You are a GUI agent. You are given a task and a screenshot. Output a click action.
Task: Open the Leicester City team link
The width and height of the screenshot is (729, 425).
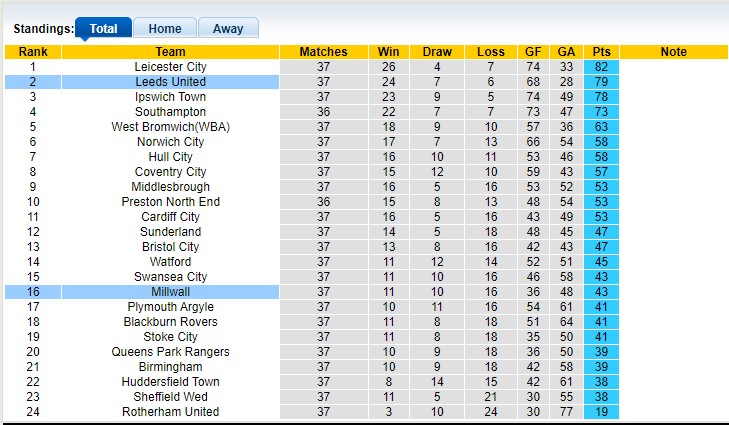[x=170, y=67]
